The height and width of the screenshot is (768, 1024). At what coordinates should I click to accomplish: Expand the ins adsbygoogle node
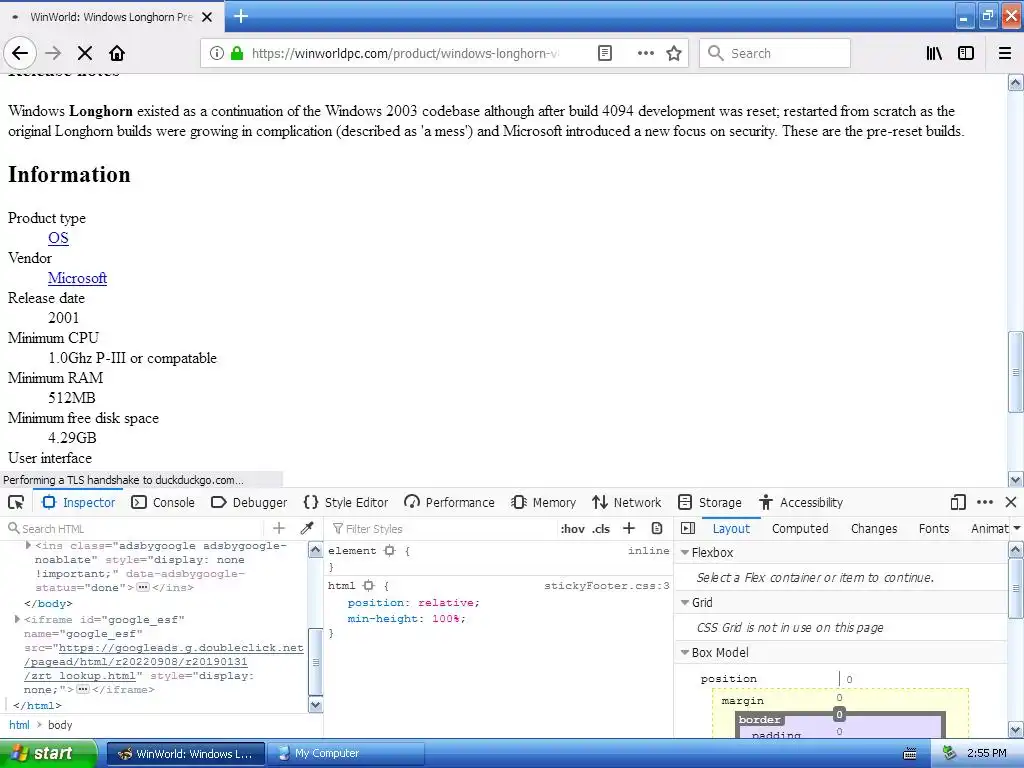28,545
